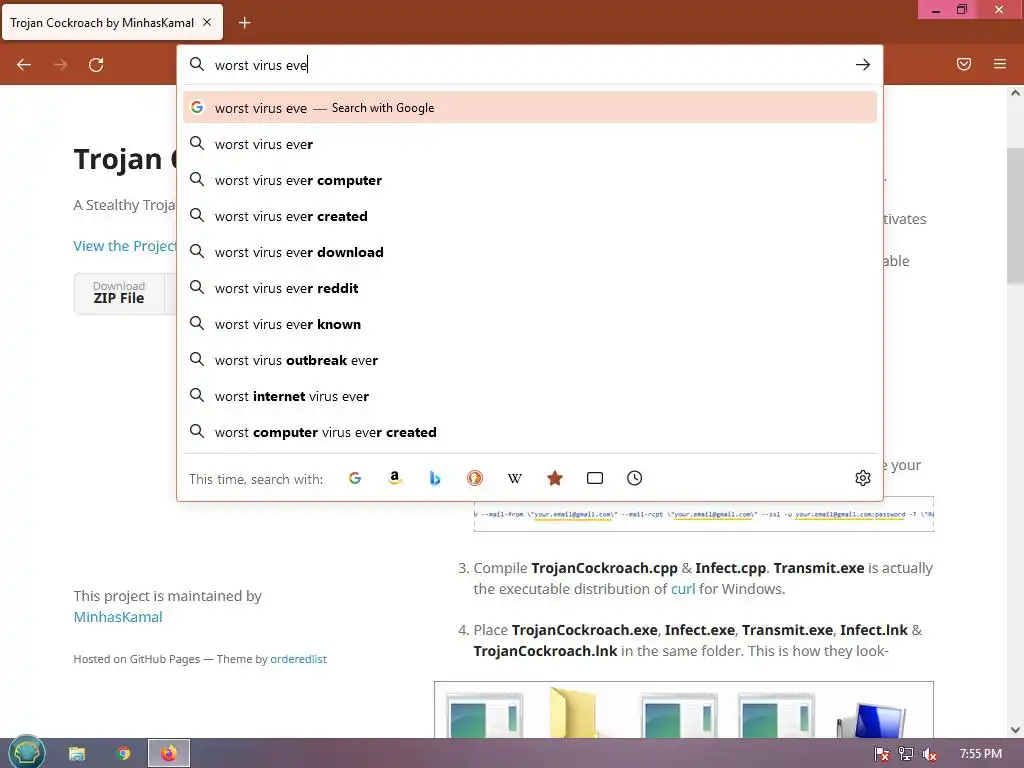Click the Action Center flag tray icon
This screenshot has height=768, width=1024.
(x=882, y=754)
